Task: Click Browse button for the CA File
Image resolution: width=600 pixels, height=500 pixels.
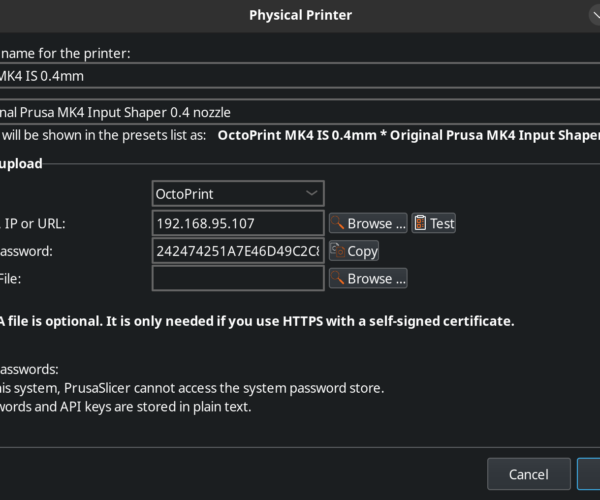Action: pos(368,279)
